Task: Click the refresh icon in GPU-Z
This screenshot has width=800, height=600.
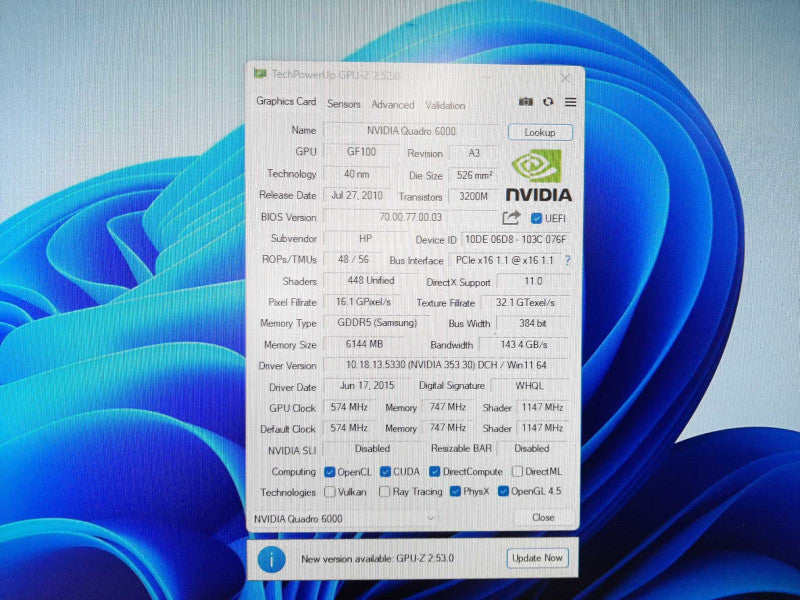Action: point(548,102)
